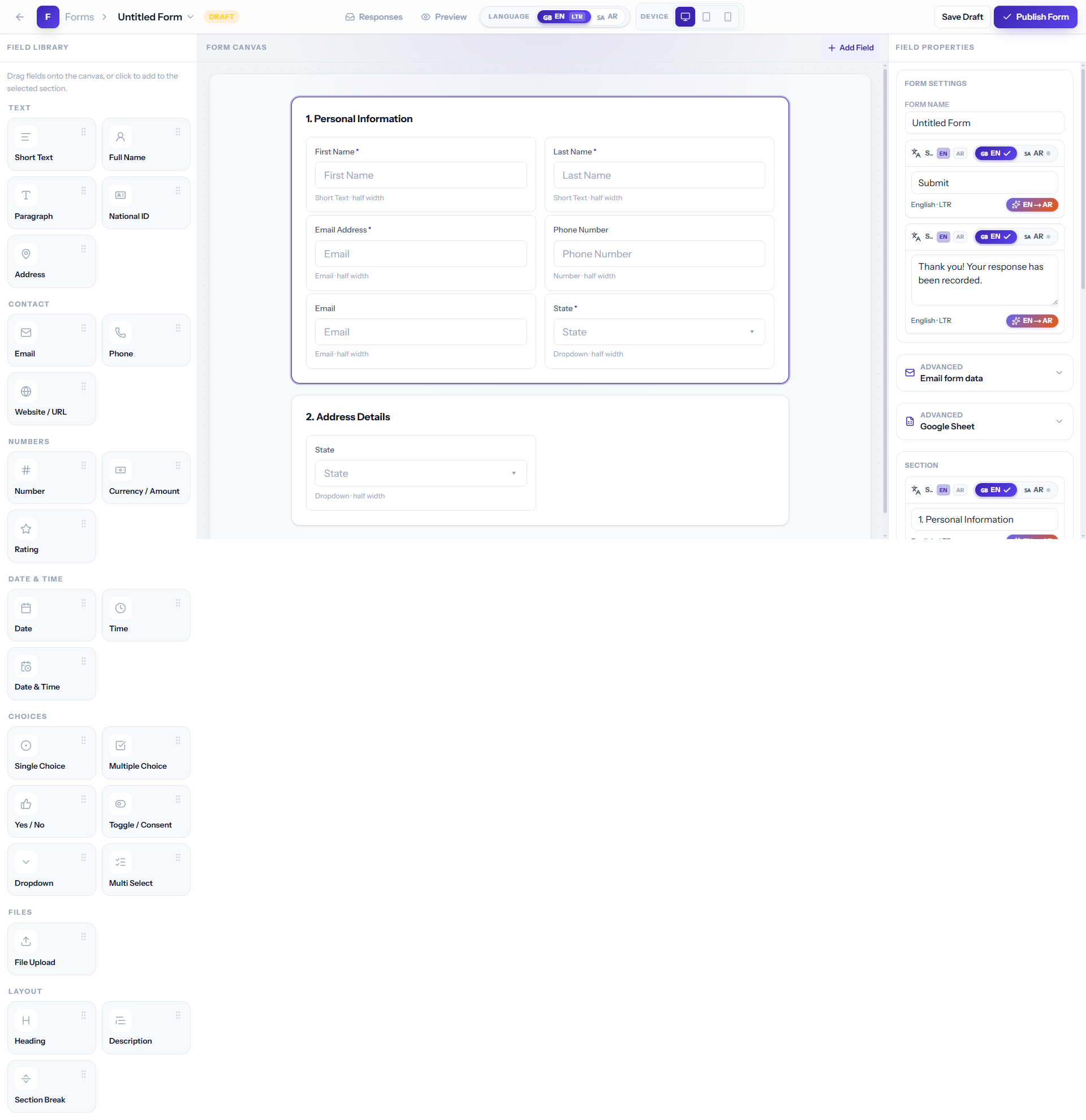Add a Yes / No field

point(51,812)
